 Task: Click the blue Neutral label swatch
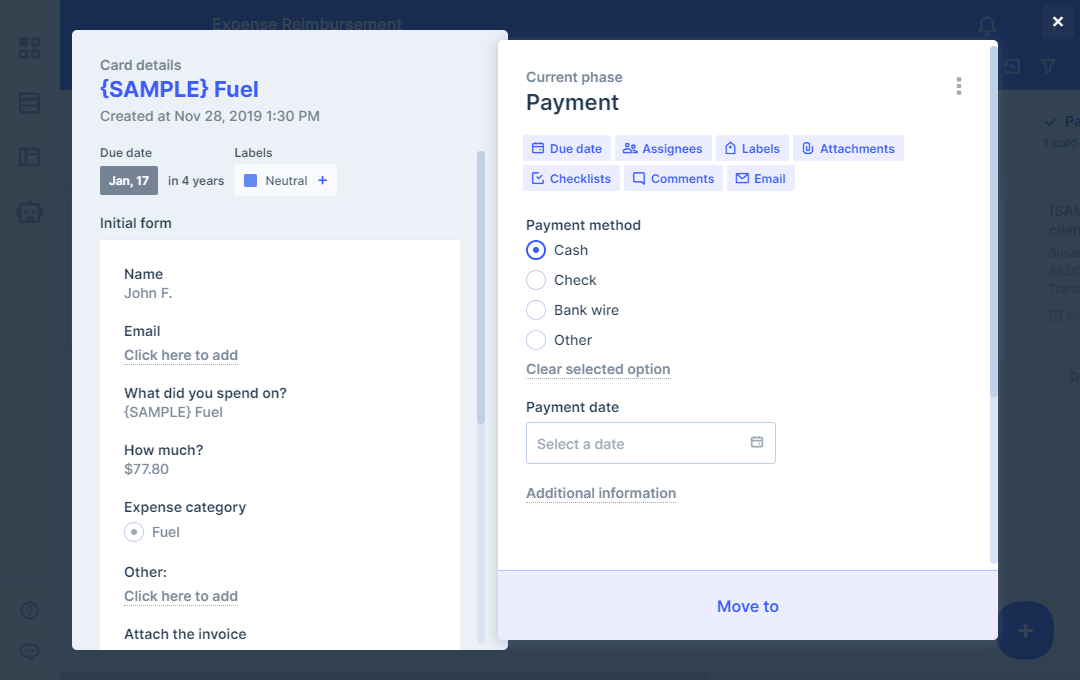tap(251, 181)
